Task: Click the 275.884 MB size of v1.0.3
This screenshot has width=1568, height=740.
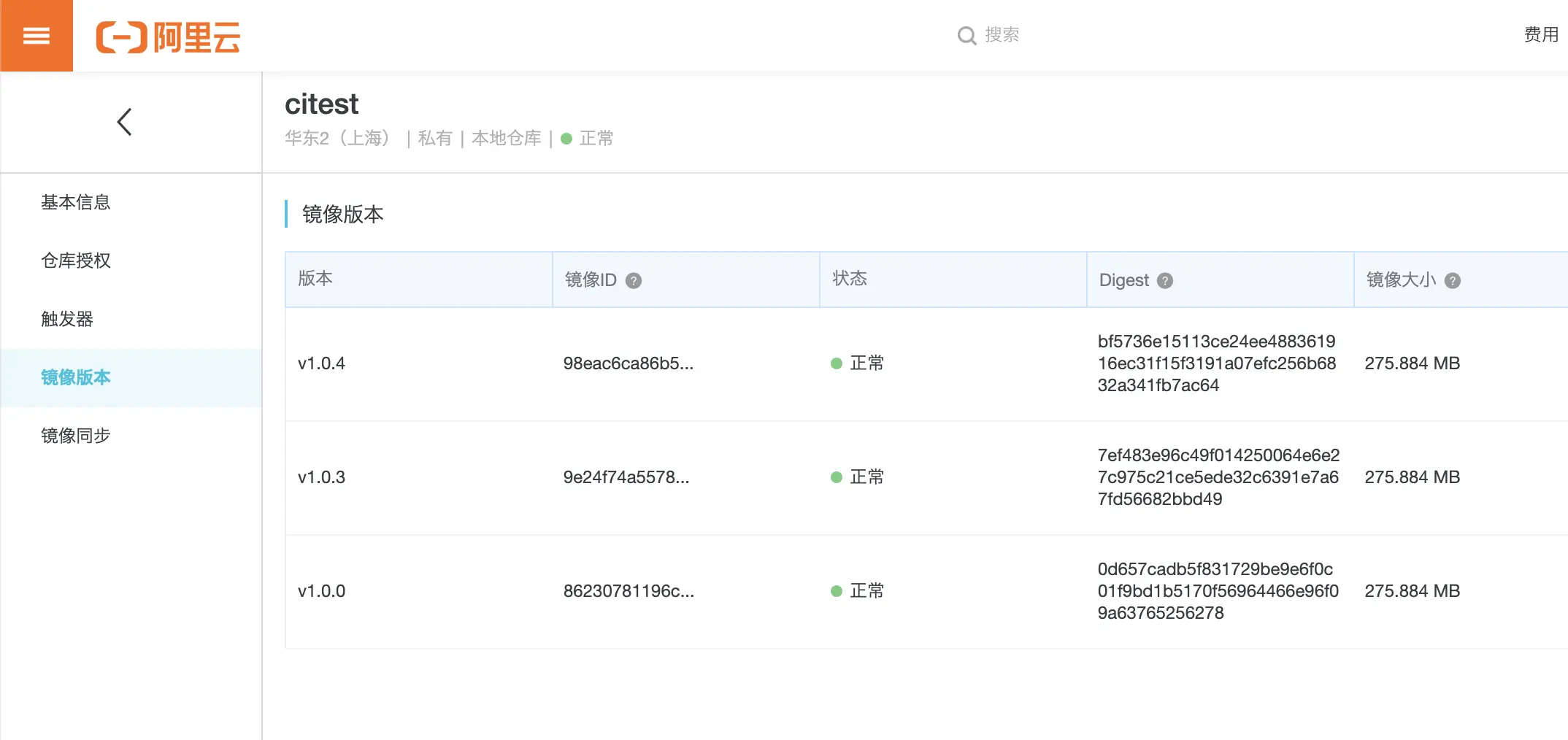Action: (1413, 477)
